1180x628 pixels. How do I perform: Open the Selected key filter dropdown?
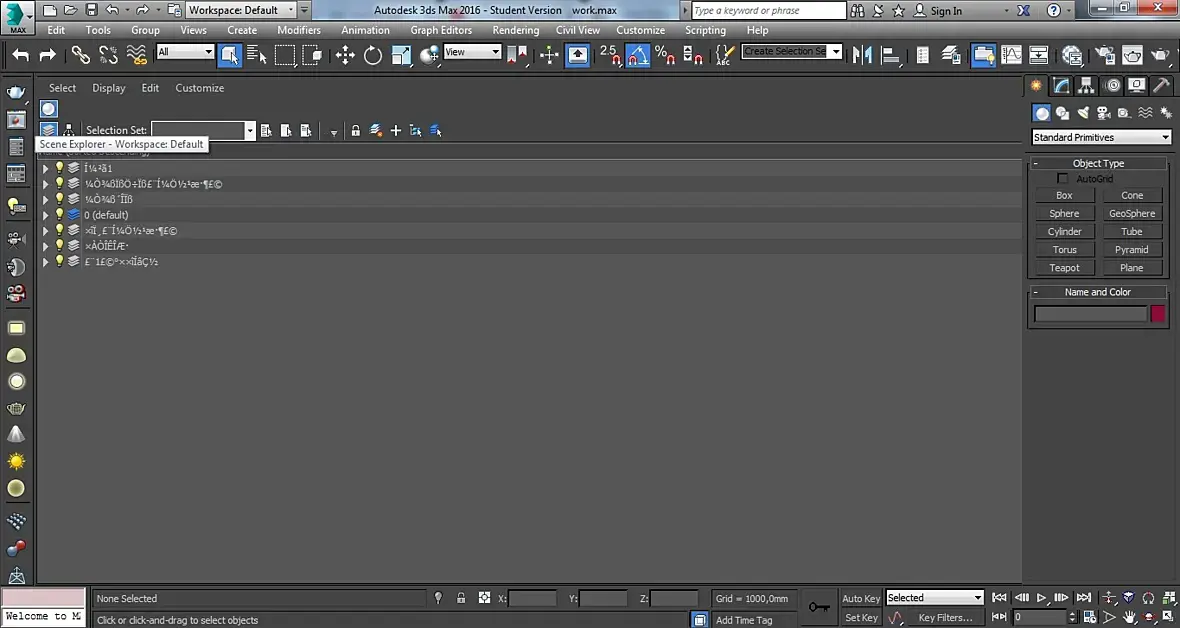935,598
